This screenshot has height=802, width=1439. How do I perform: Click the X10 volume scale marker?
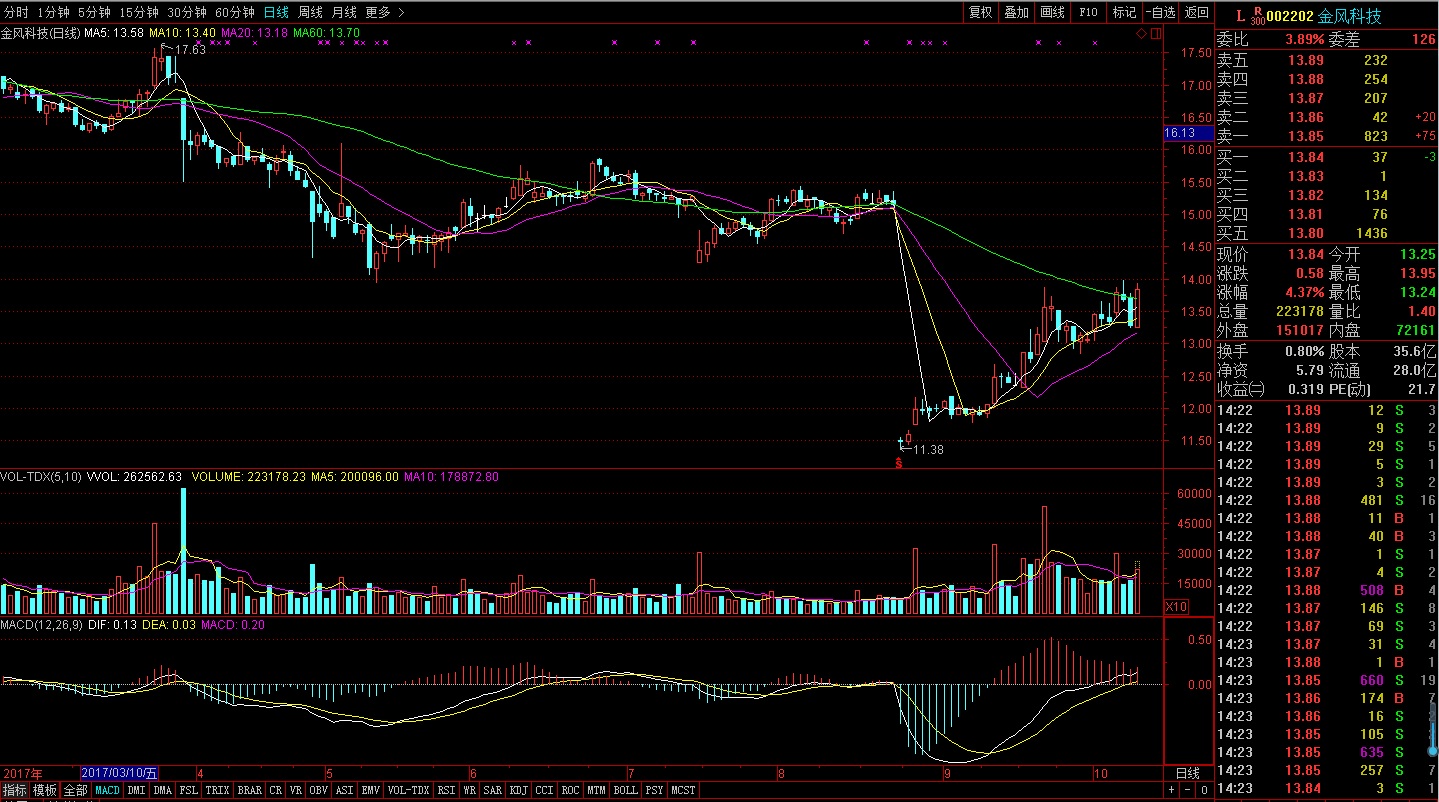[x=1177, y=607]
